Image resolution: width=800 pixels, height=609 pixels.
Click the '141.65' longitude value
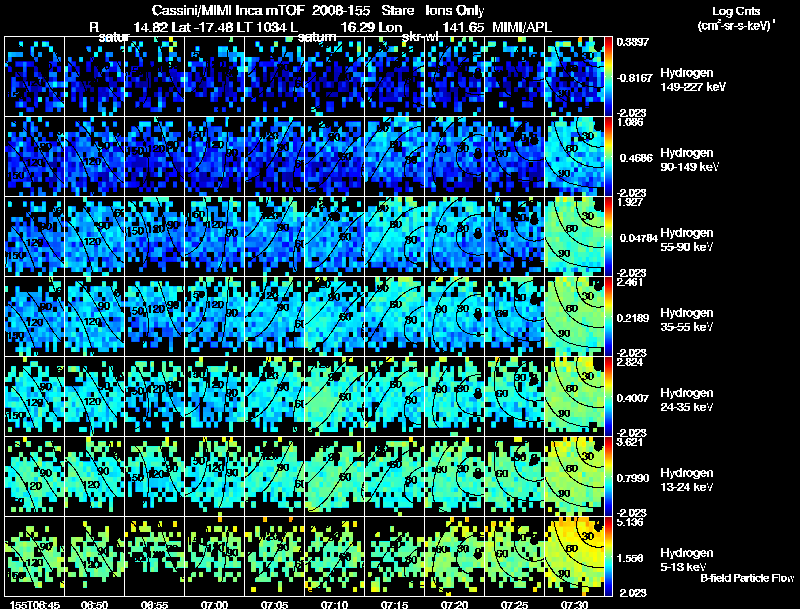pyautogui.click(x=463, y=27)
